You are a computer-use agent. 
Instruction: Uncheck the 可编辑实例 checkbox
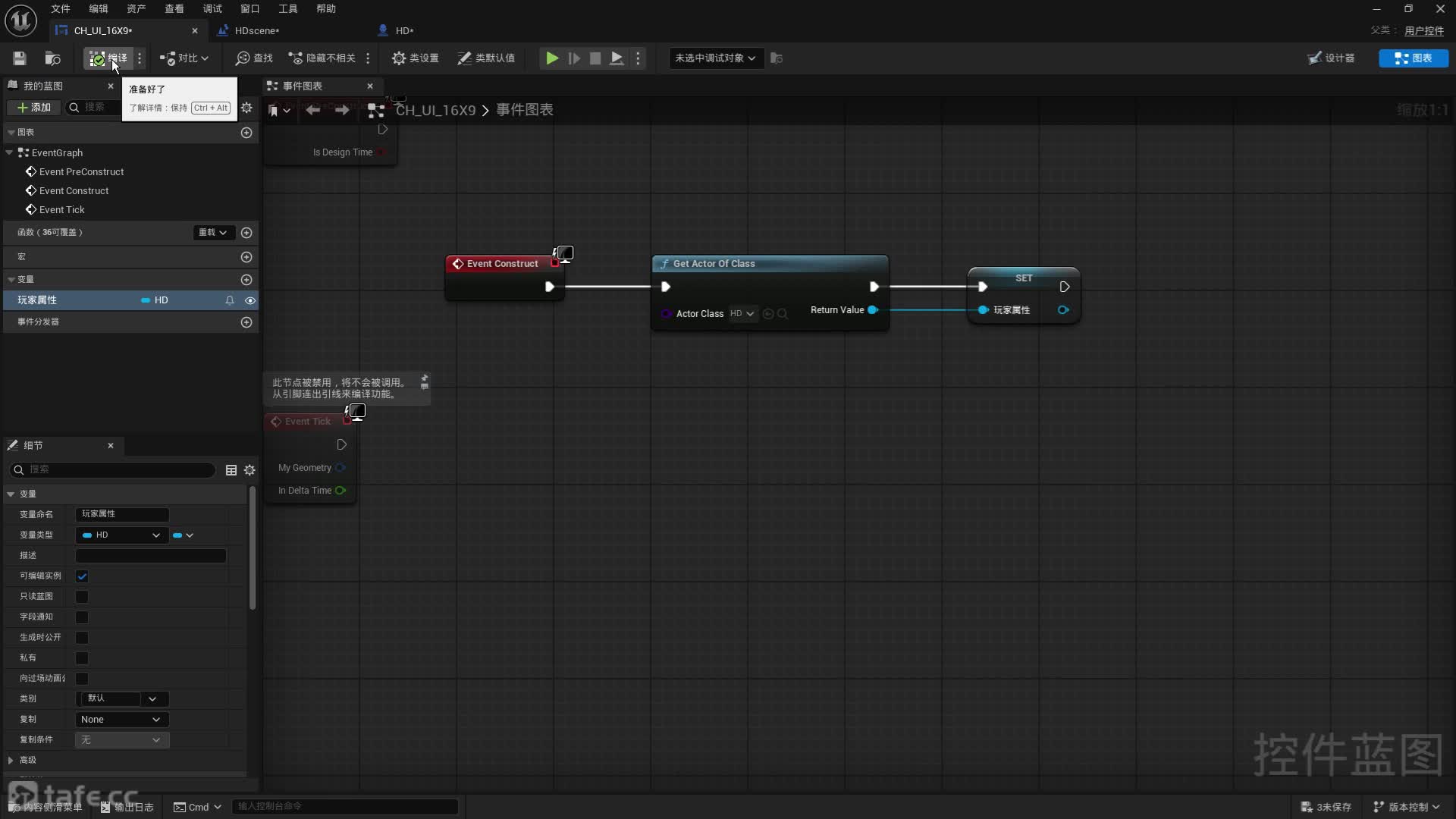[x=82, y=576]
